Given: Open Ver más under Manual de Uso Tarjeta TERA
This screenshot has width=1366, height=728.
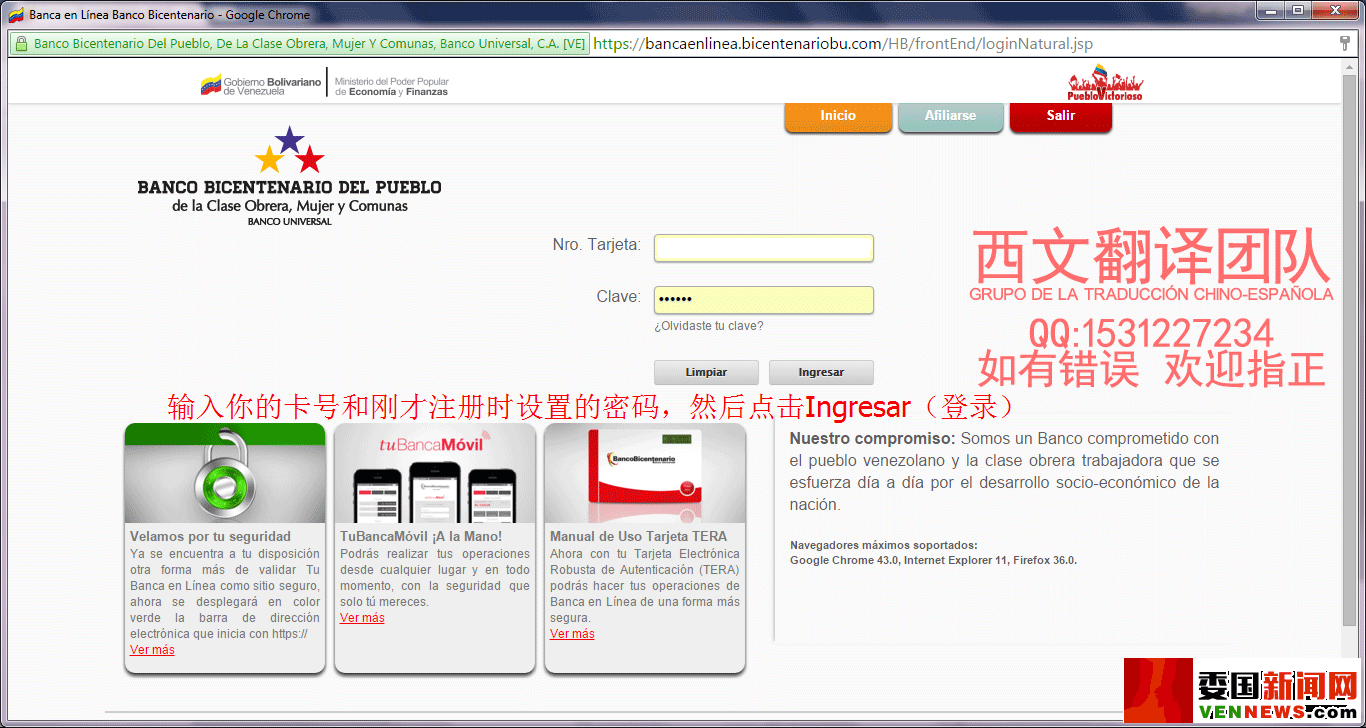Looking at the screenshot, I should tap(572, 634).
